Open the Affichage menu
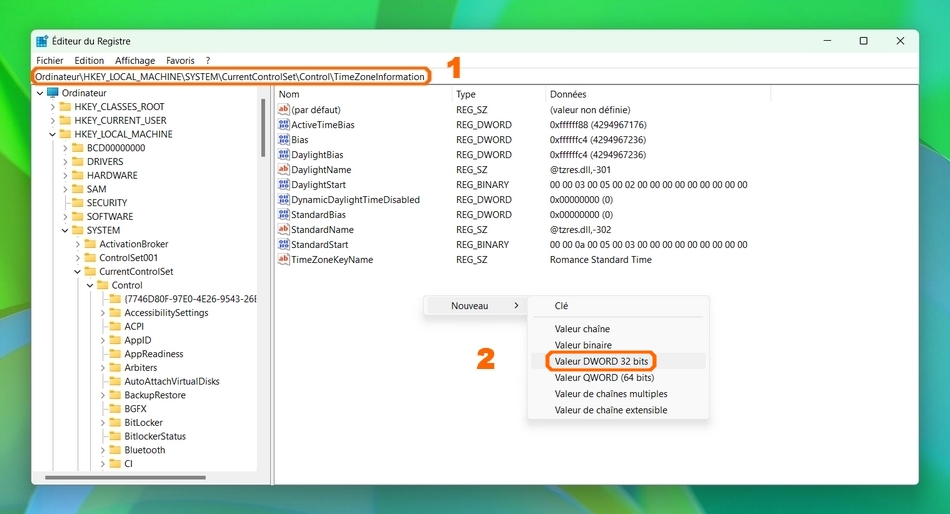Screen dimensions: 950x514 point(135,61)
